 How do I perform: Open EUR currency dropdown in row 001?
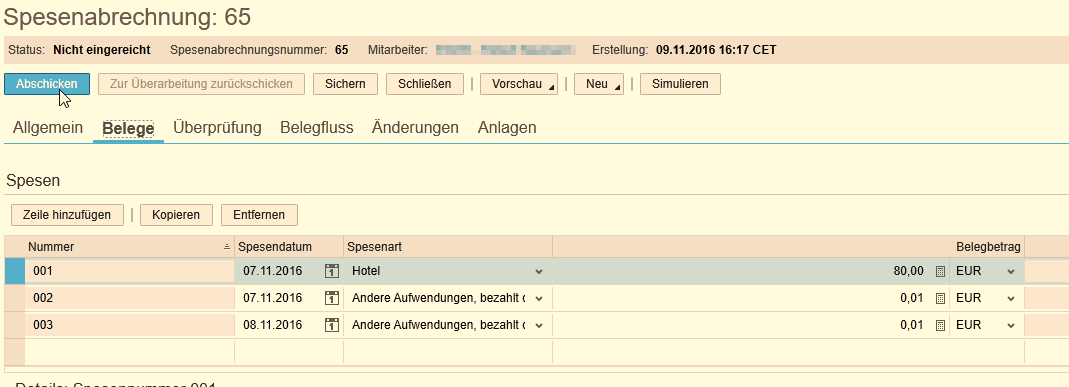pyautogui.click(x=1010, y=271)
